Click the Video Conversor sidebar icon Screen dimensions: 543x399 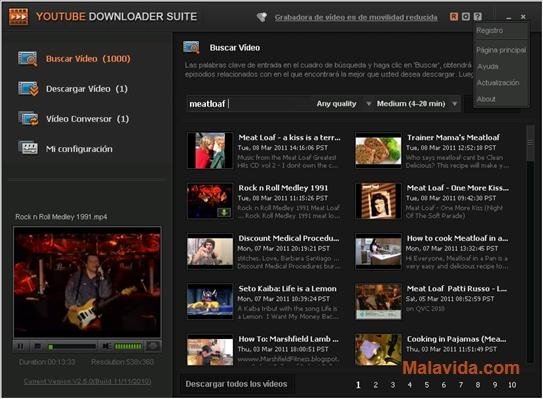pyautogui.click(x=28, y=118)
